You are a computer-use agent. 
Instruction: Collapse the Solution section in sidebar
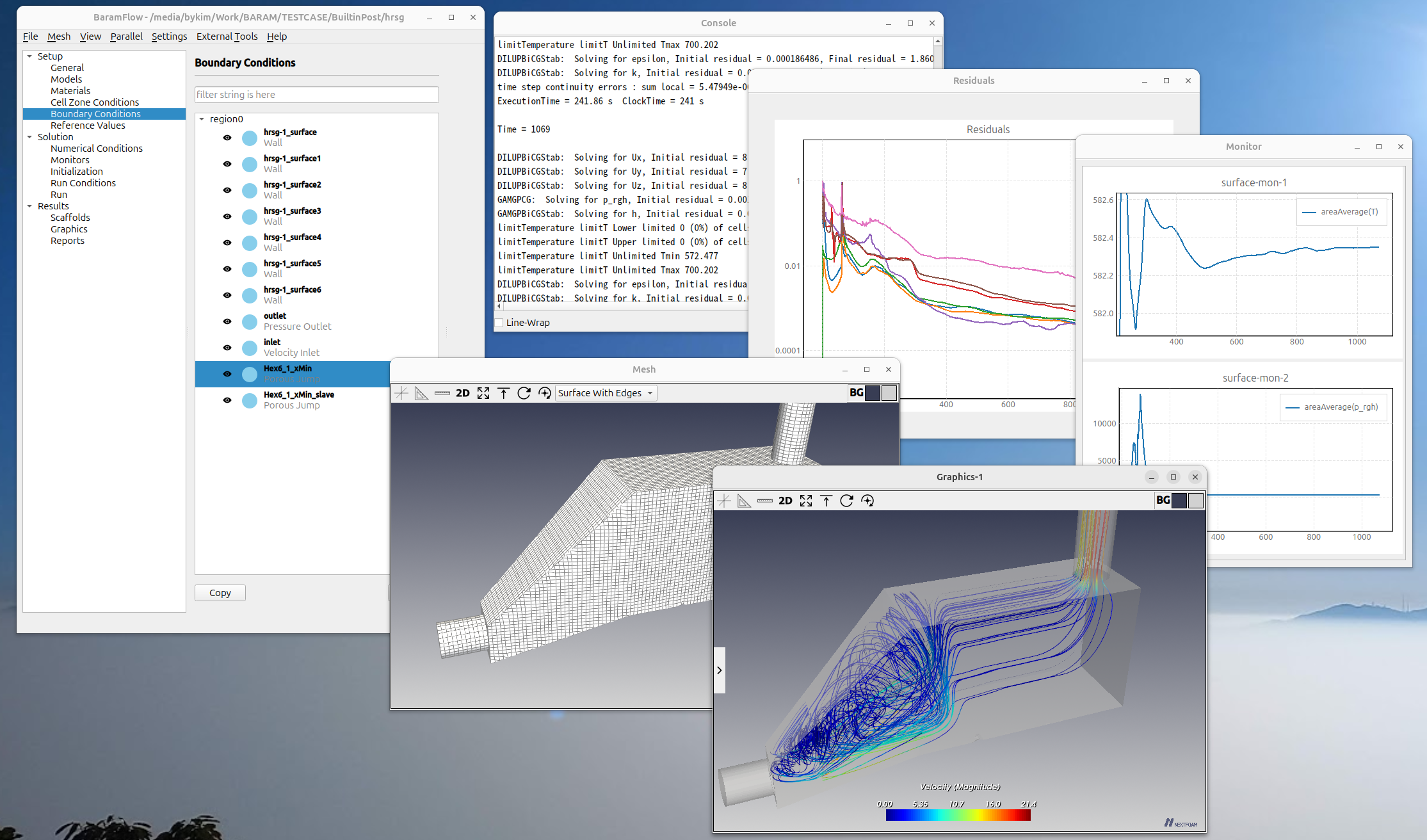pos(29,137)
